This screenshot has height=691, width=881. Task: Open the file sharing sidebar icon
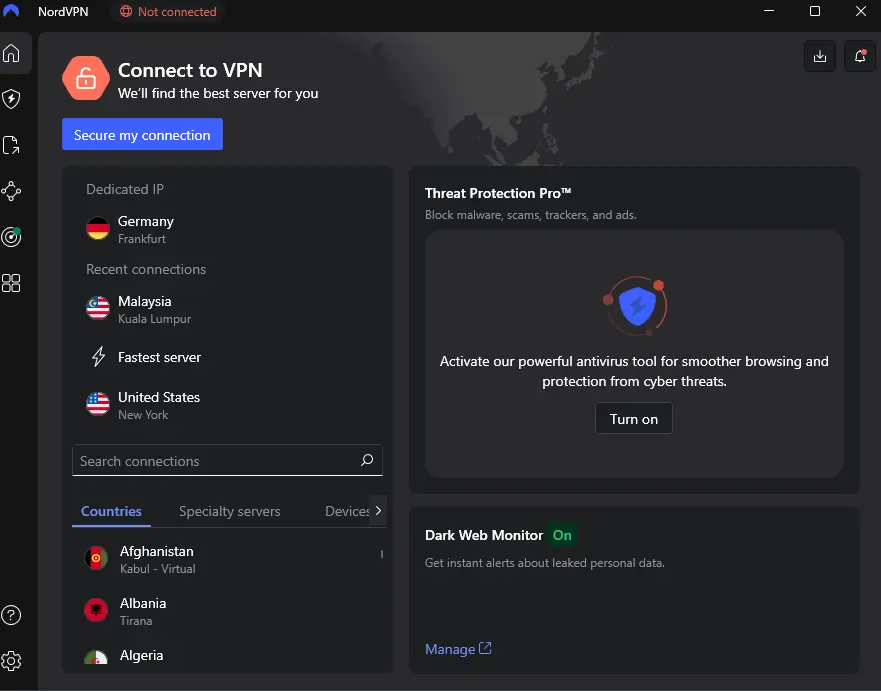coord(11,145)
